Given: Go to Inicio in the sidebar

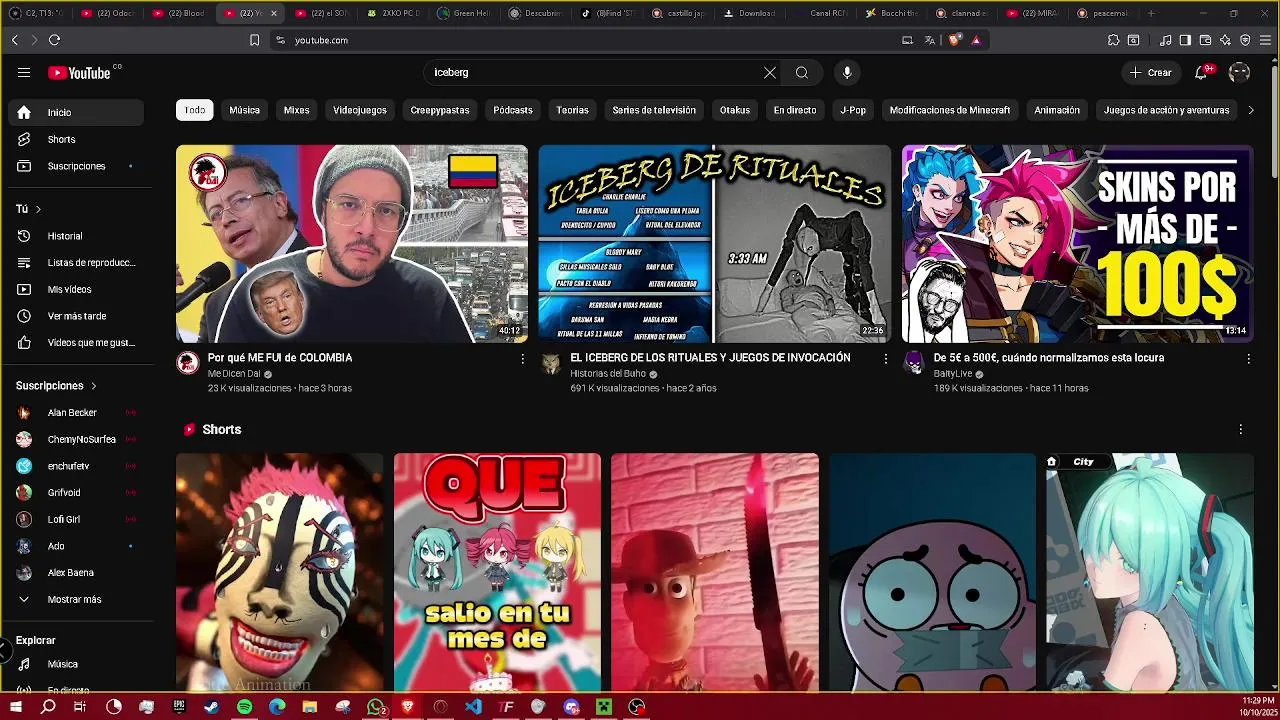Looking at the screenshot, I should [x=76, y=112].
